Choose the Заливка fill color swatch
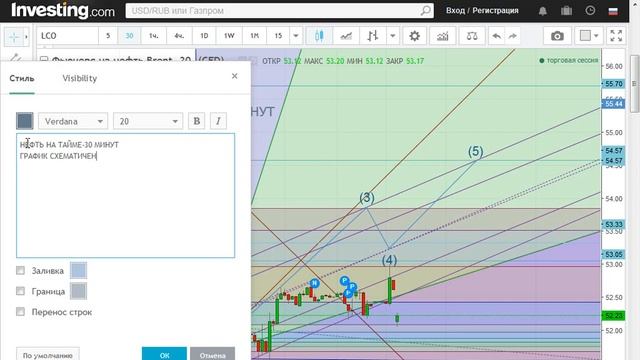Image resolution: width=640 pixels, height=360 pixels. [78, 271]
